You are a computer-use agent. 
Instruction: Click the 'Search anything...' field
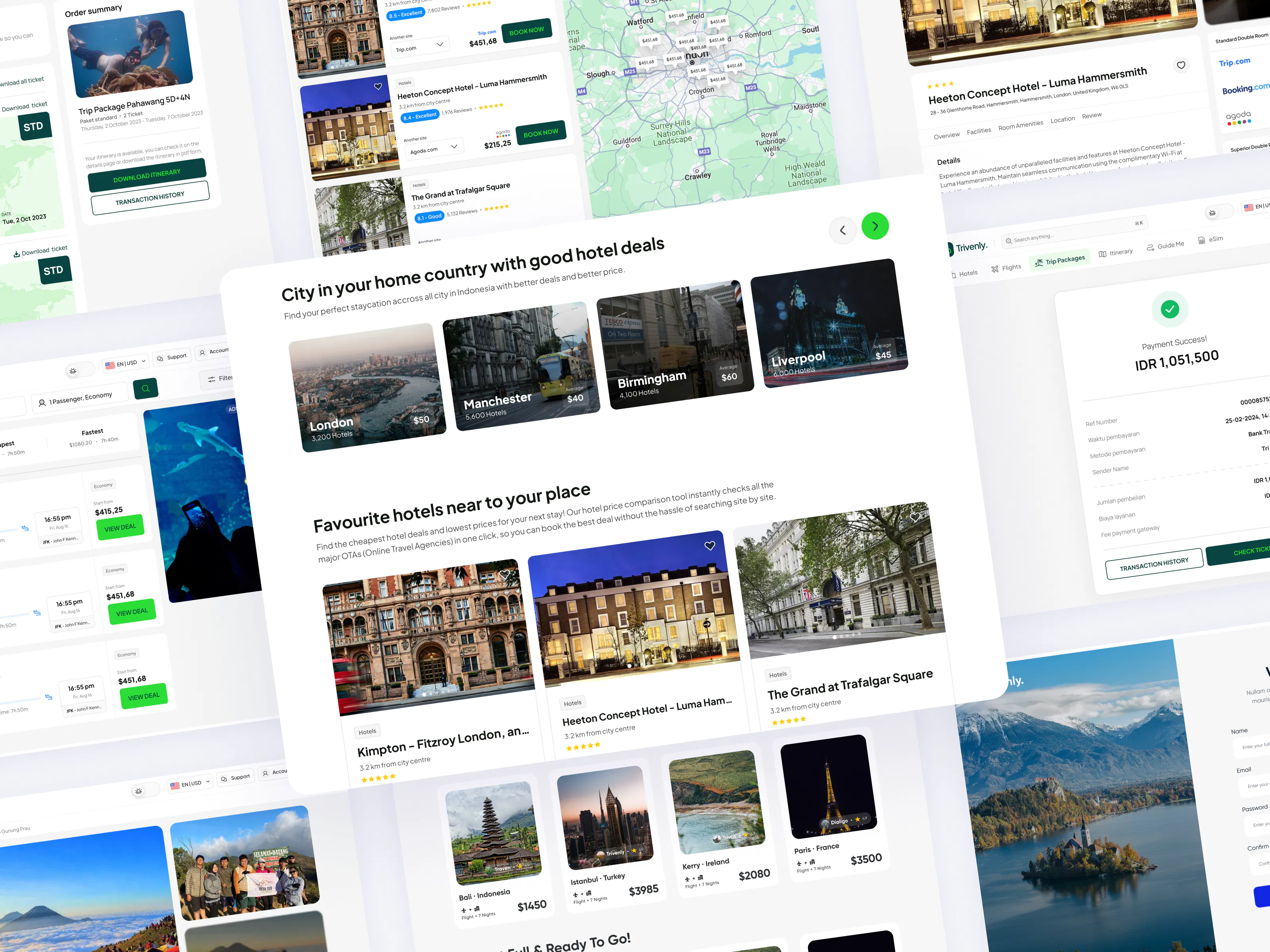click(x=1074, y=231)
